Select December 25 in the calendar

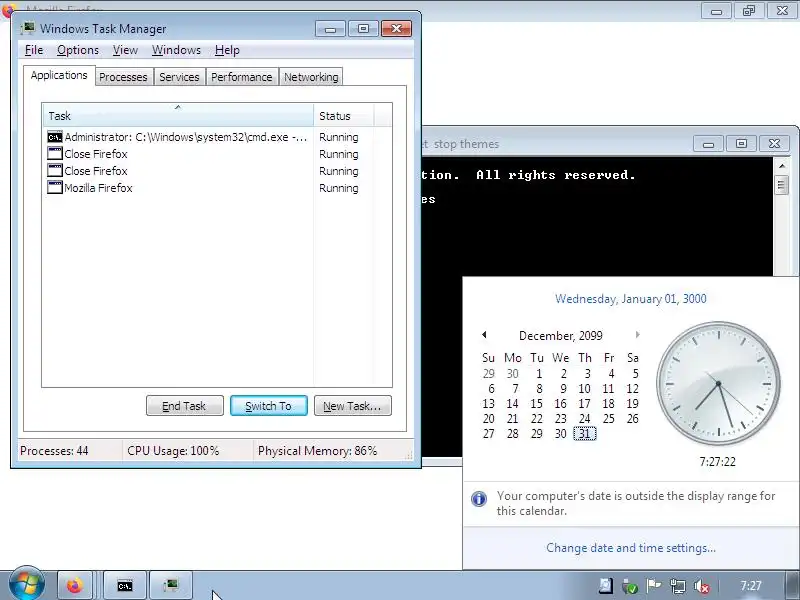(609, 419)
